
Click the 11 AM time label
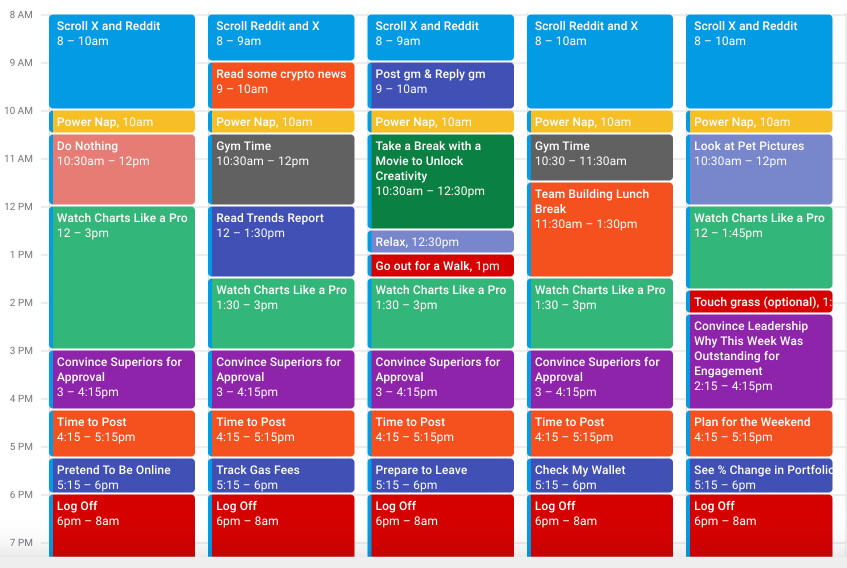[19, 159]
